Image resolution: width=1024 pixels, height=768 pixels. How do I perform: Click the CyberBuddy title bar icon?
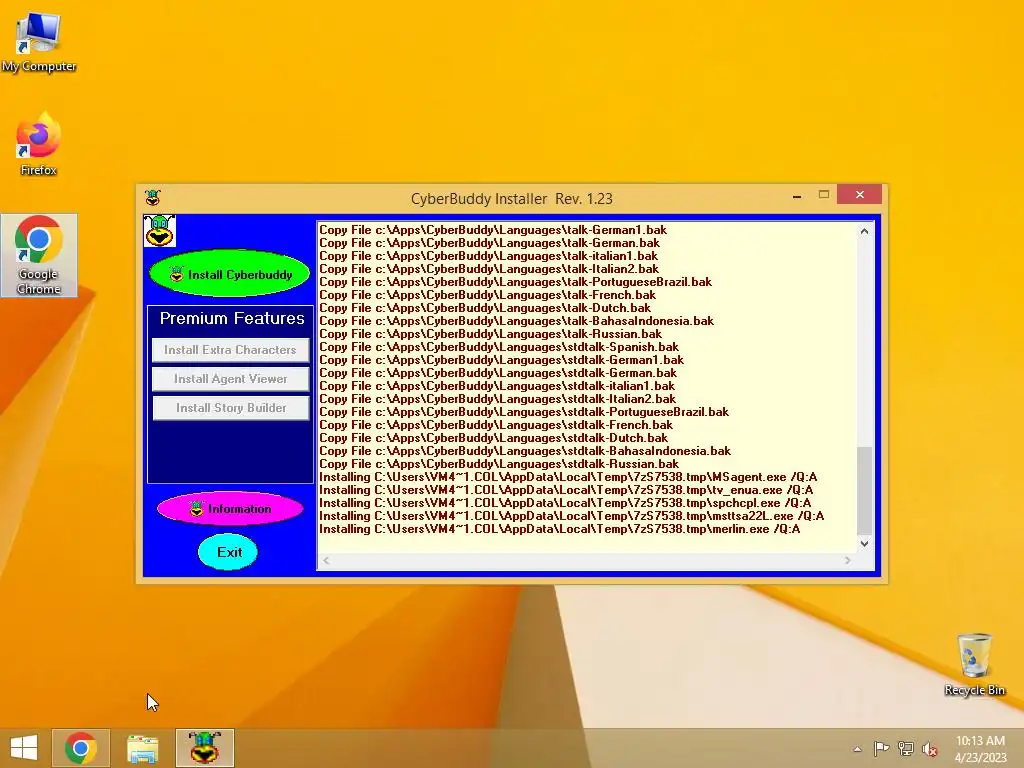(x=153, y=197)
